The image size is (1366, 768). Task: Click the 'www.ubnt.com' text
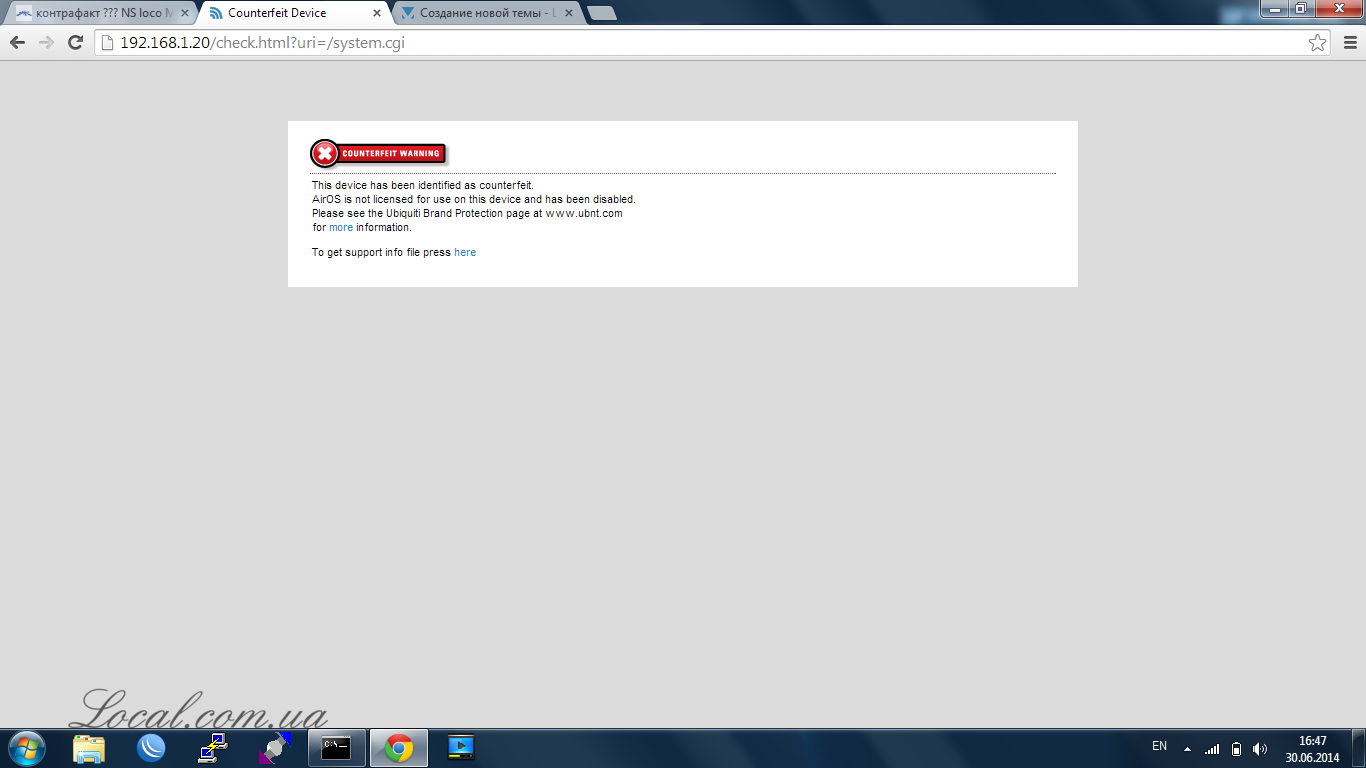[x=584, y=213]
